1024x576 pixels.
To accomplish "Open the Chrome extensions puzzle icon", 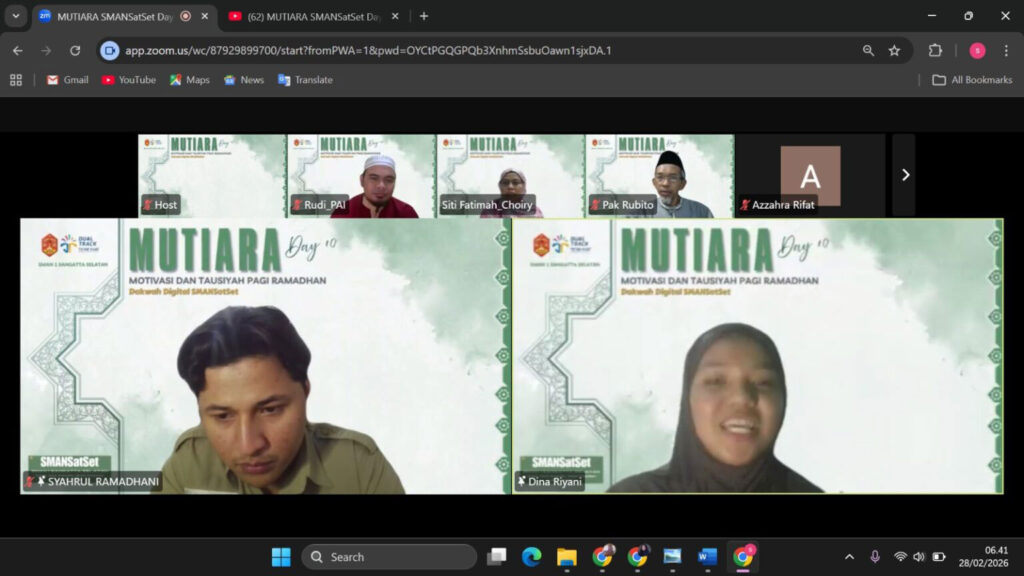I will pyautogui.click(x=934, y=49).
